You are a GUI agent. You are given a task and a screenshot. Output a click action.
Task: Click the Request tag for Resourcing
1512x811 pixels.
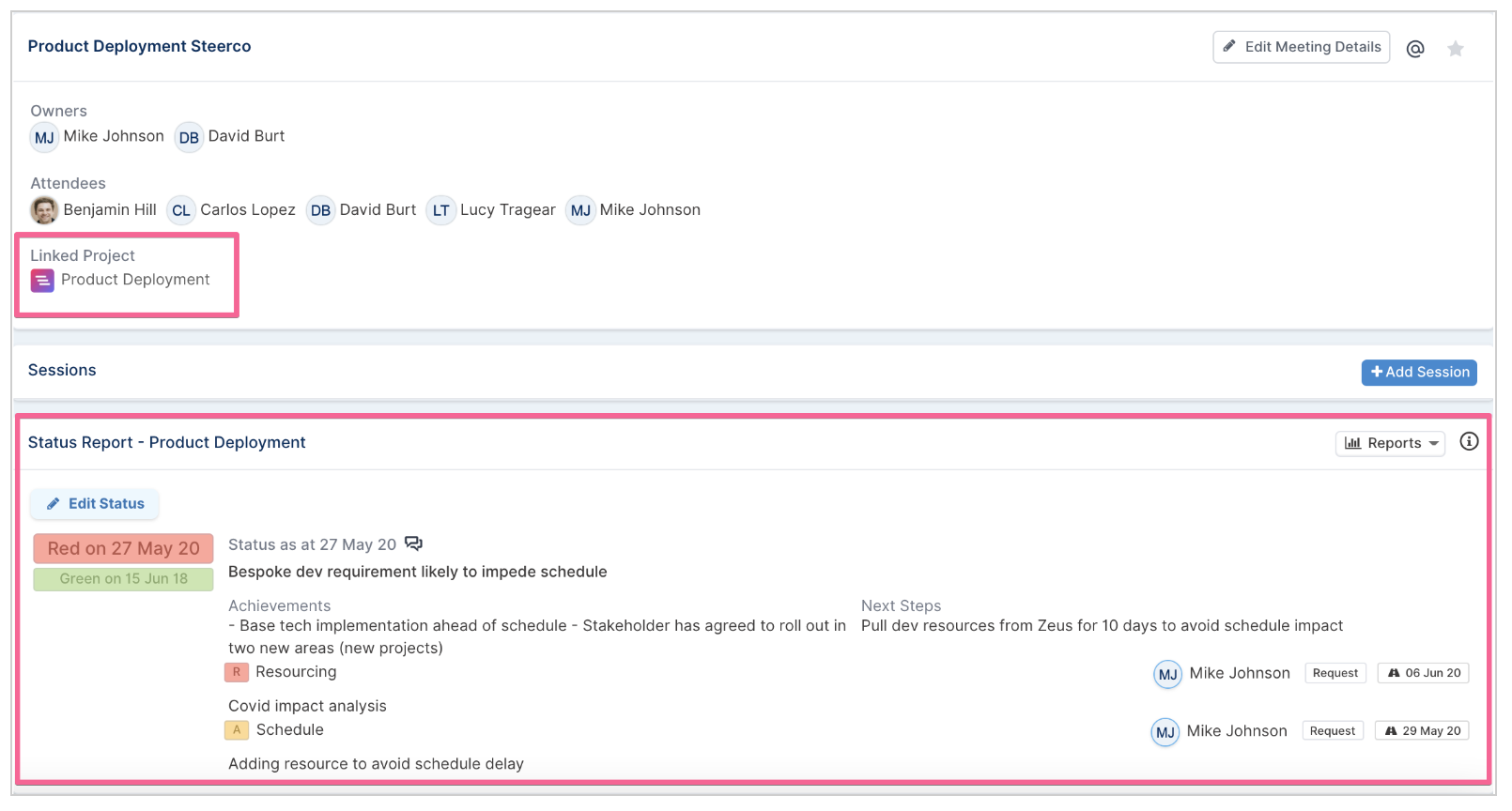click(1335, 673)
